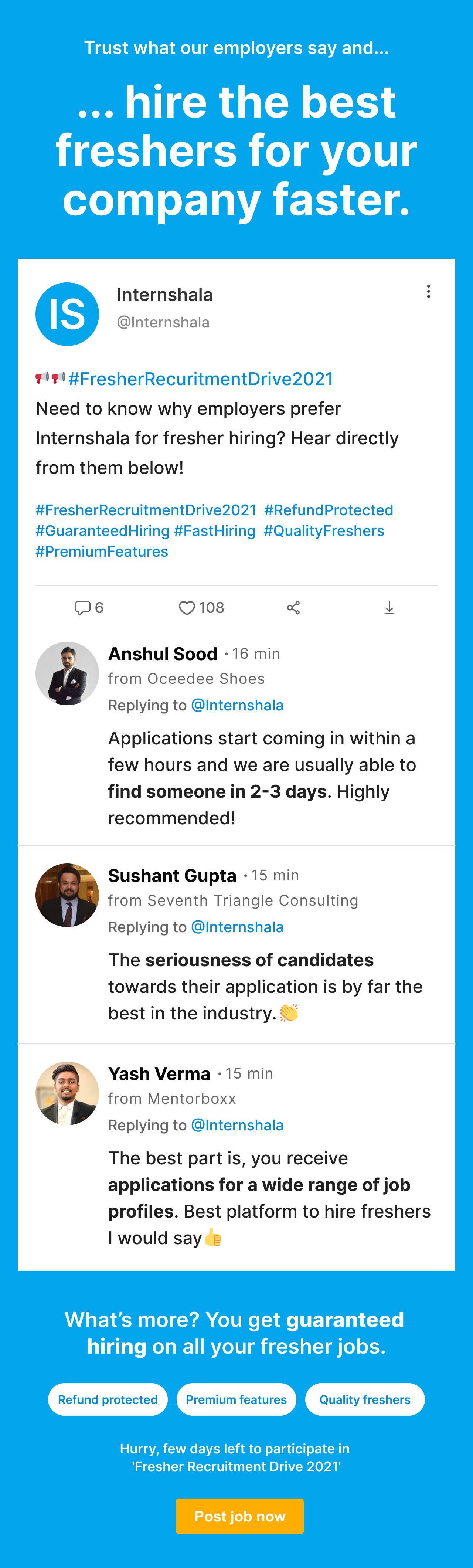The height and width of the screenshot is (1568, 473).
Task: Click the share icon under the post
Action: pos(293,607)
